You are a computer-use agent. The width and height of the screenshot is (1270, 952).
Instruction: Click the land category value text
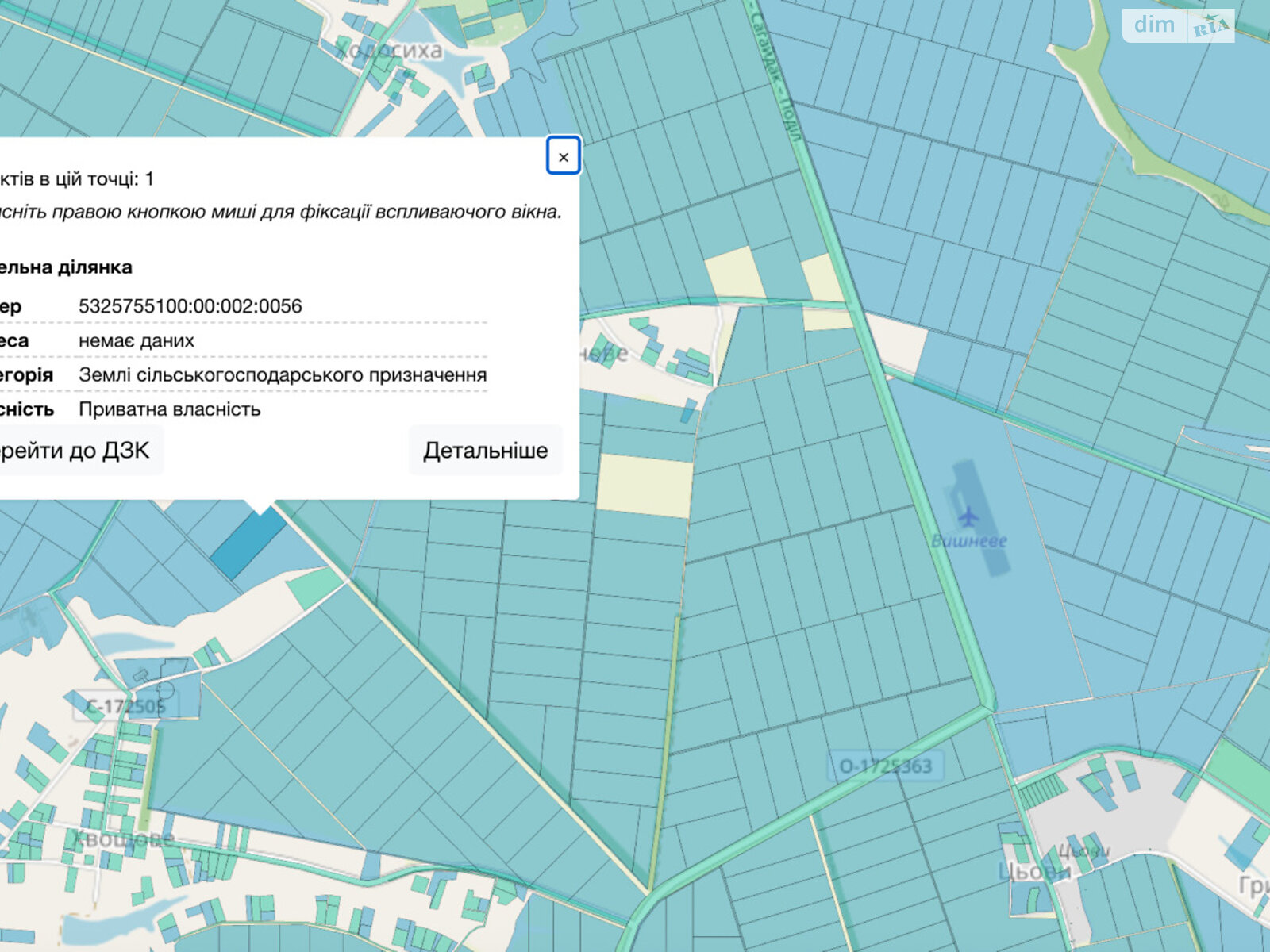282,375
